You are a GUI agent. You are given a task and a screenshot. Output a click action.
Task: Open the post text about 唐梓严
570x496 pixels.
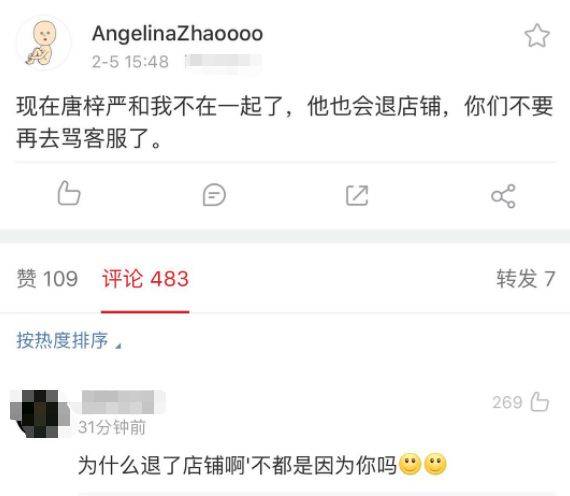pyautogui.click(x=285, y=122)
